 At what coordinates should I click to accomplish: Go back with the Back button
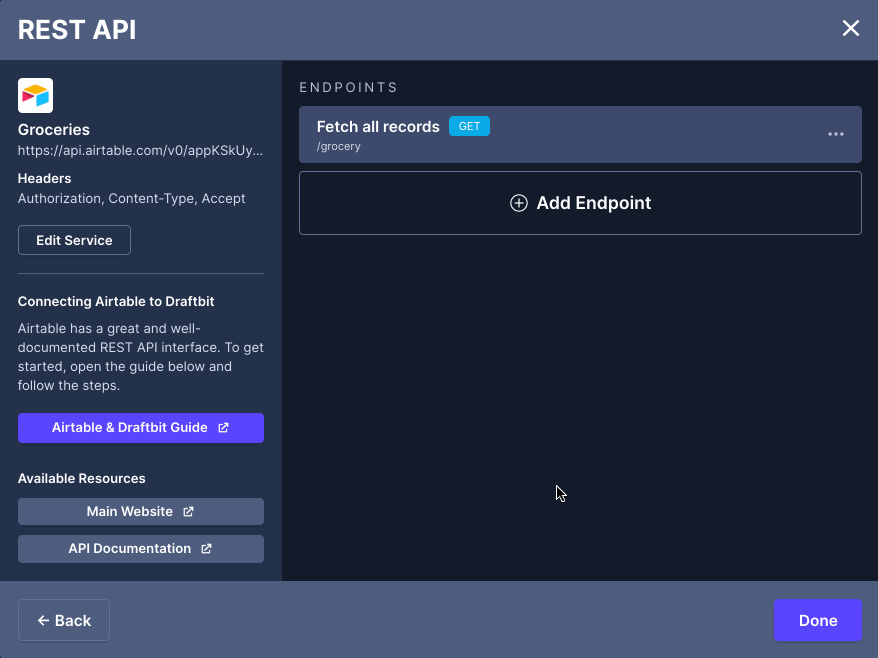pyautogui.click(x=64, y=620)
